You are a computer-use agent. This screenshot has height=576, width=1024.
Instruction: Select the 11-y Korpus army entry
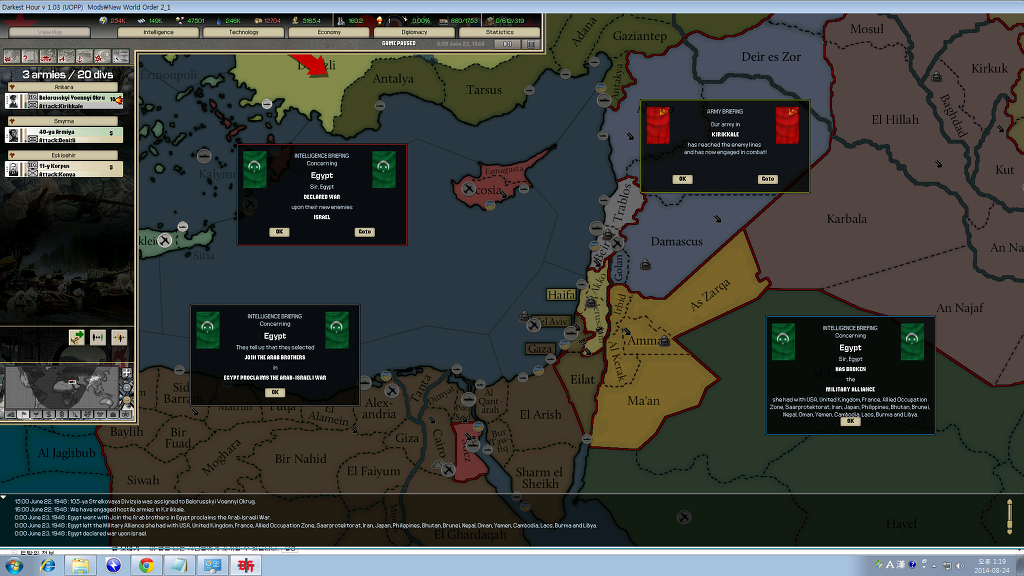coord(64,169)
